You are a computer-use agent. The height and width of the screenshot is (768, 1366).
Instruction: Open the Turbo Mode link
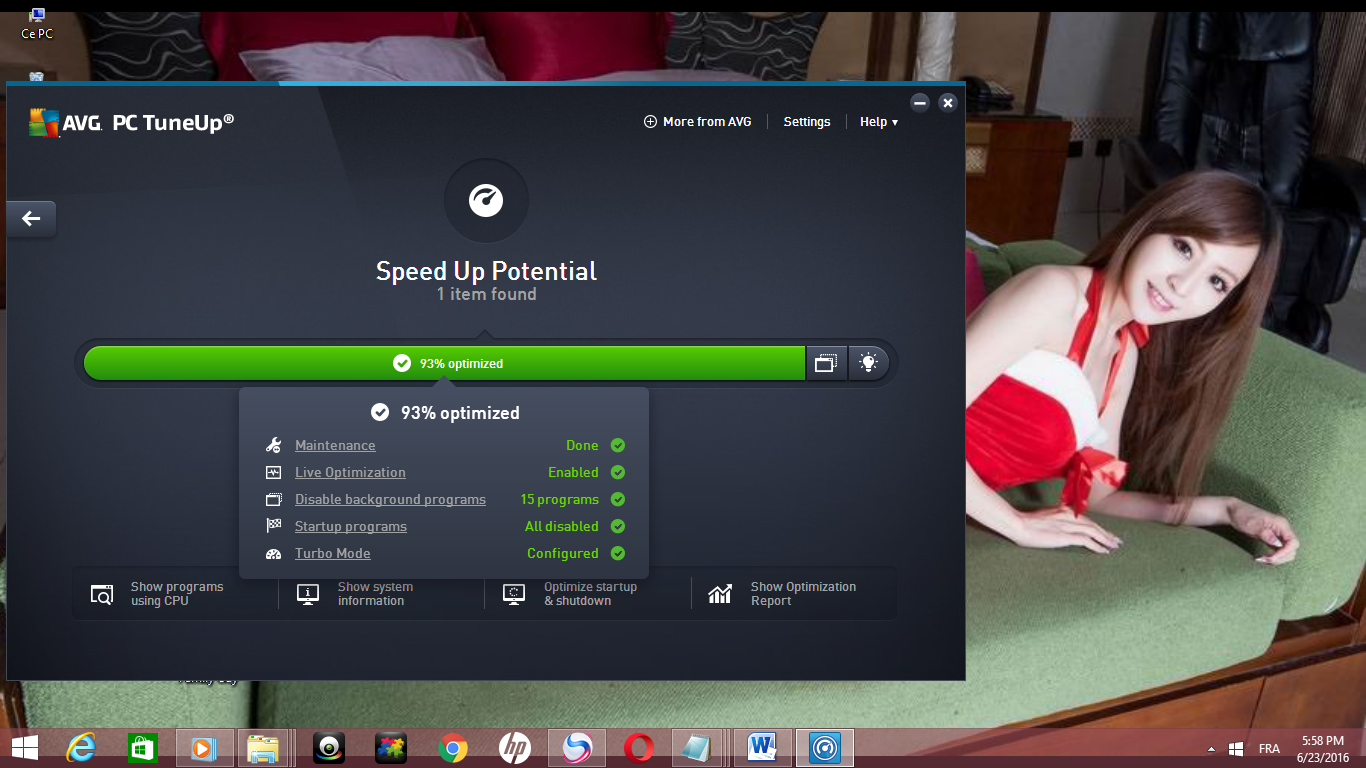click(x=333, y=554)
